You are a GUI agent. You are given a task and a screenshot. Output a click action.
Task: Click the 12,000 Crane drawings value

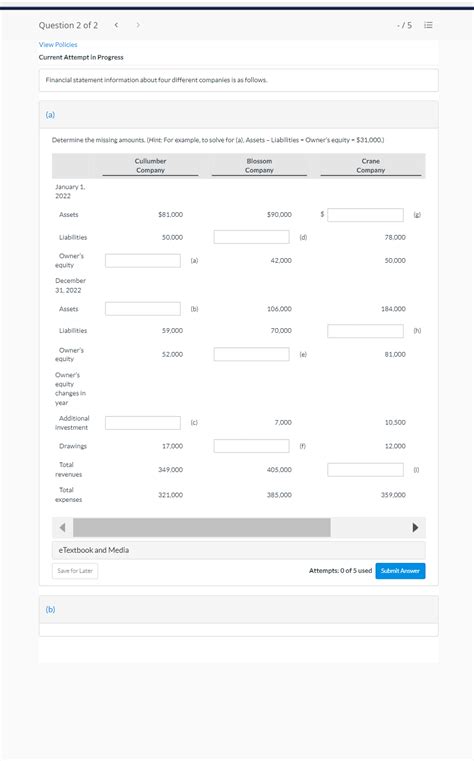coord(395,446)
